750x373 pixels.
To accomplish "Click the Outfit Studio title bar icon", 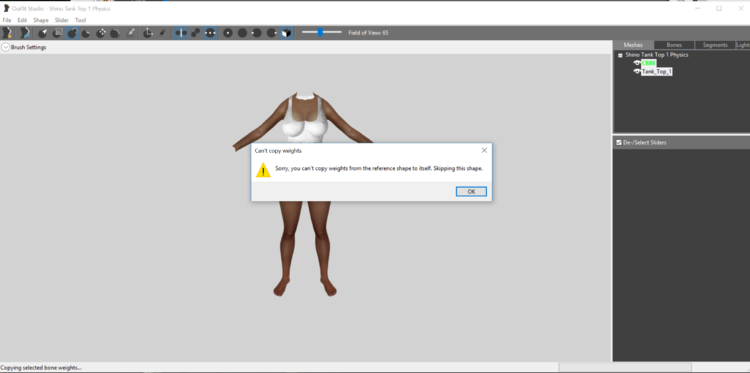I will (6, 9).
